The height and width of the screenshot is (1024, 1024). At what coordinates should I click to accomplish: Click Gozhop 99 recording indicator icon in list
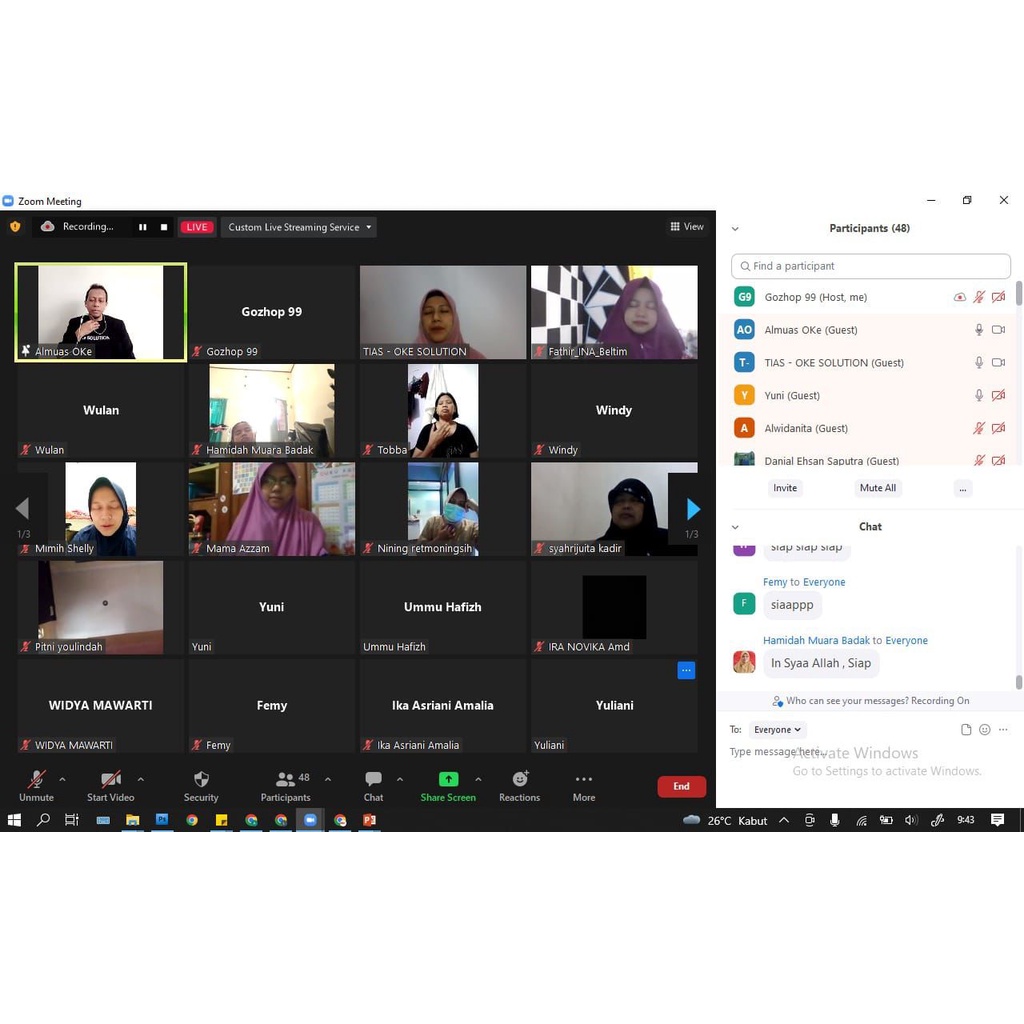pyautogui.click(x=959, y=297)
